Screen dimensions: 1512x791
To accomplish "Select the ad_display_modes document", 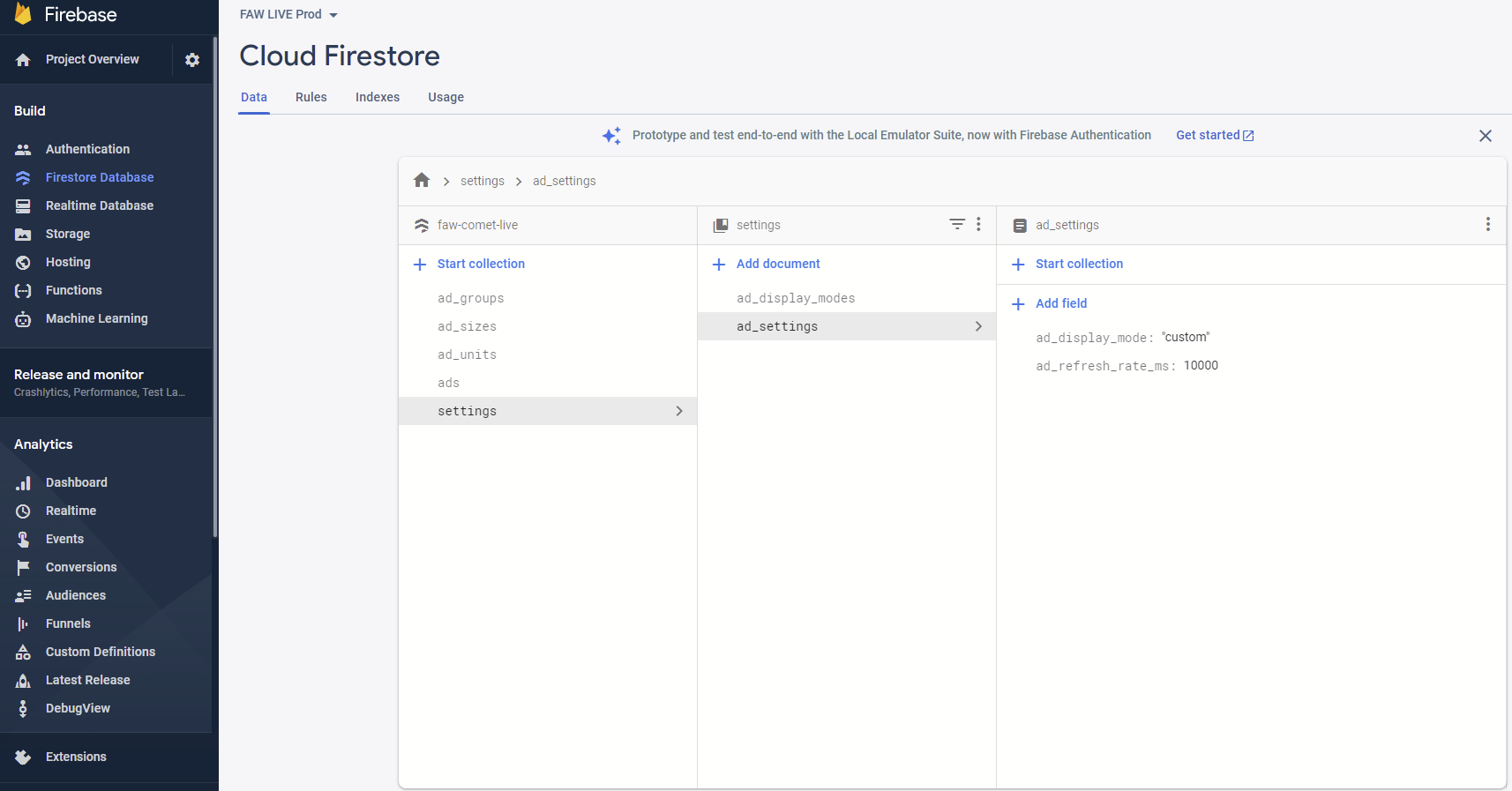I will 795,298.
